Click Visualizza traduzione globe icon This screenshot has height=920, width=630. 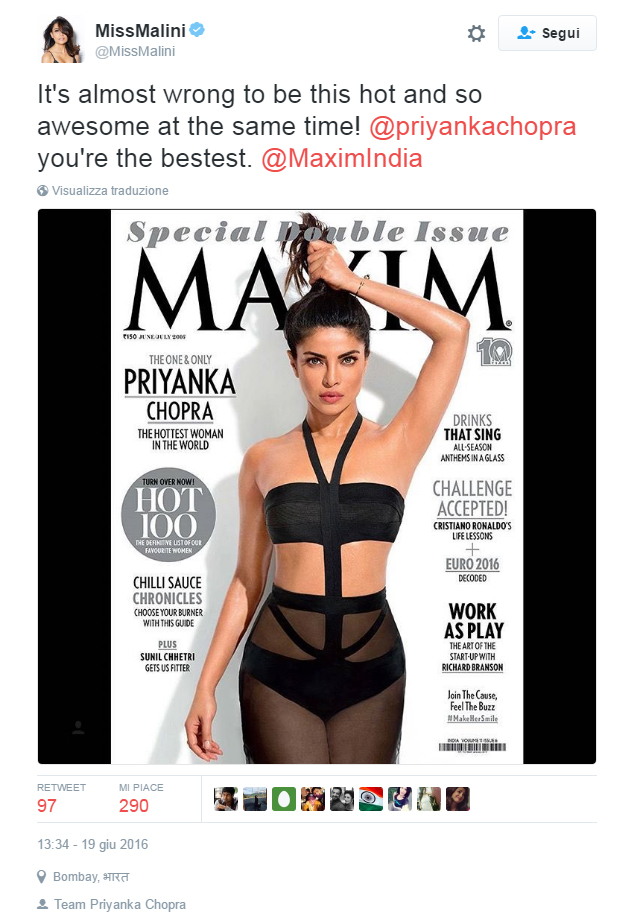click(x=42, y=191)
